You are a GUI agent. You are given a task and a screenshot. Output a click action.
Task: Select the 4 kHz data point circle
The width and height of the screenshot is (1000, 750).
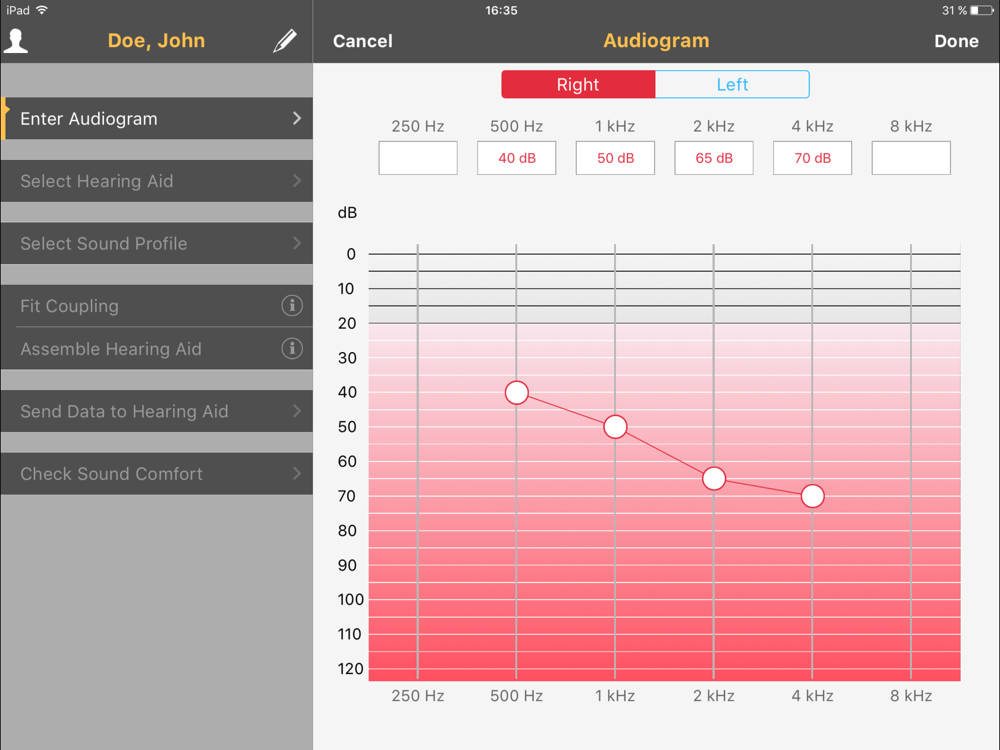(x=812, y=496)
